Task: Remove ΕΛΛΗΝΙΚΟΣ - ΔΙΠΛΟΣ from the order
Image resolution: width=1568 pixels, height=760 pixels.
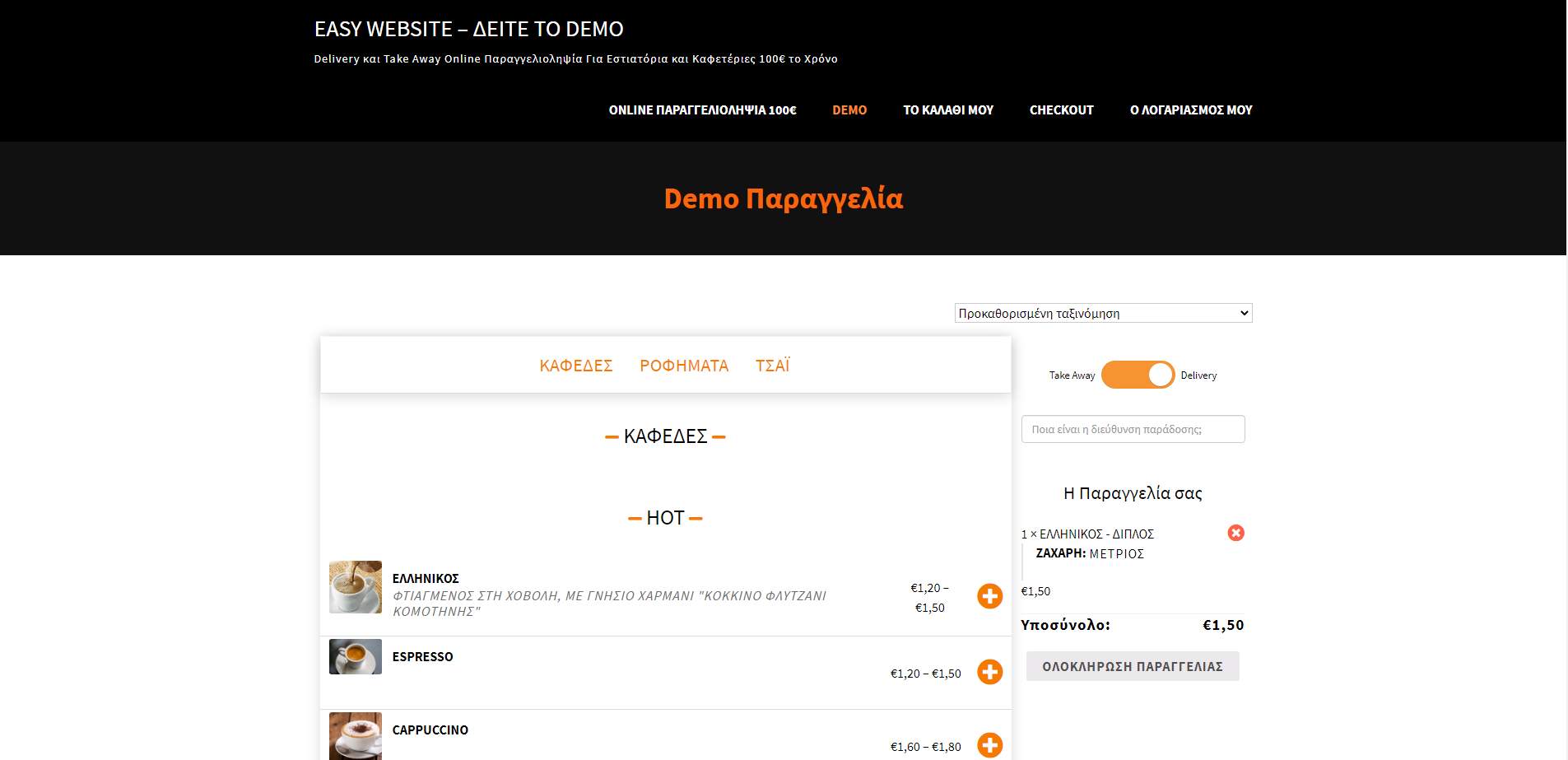Action: click(x=1235, y=534)
